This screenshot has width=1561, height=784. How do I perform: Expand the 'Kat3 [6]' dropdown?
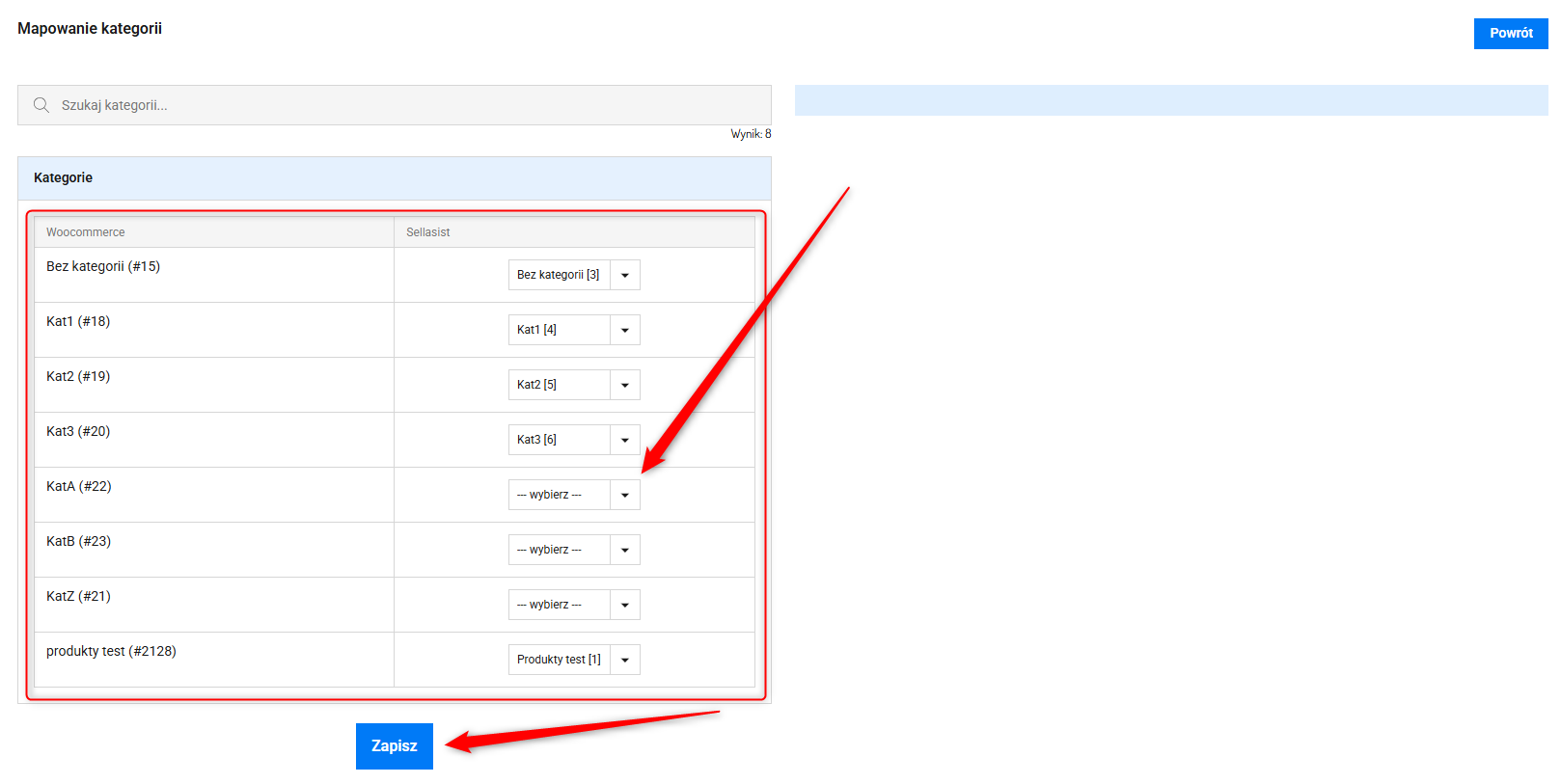(x=574, y=440)
